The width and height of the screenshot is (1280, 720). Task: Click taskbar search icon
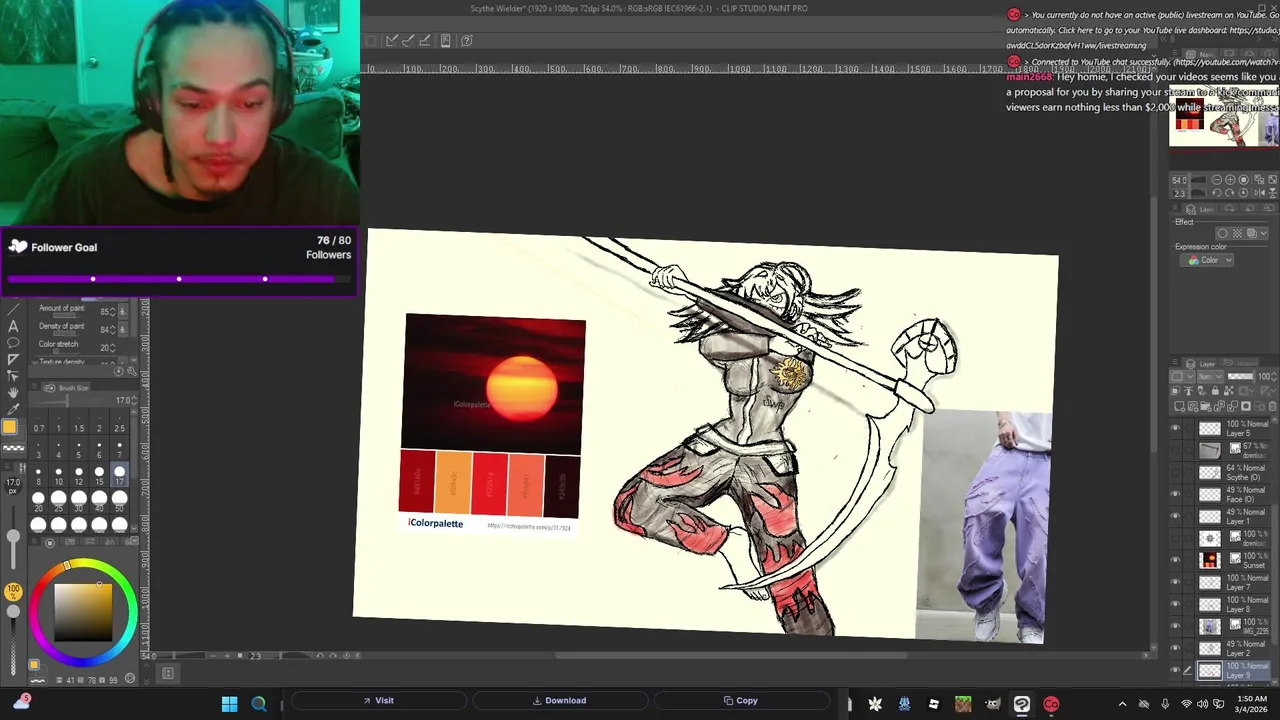click(x=259, y=704)
